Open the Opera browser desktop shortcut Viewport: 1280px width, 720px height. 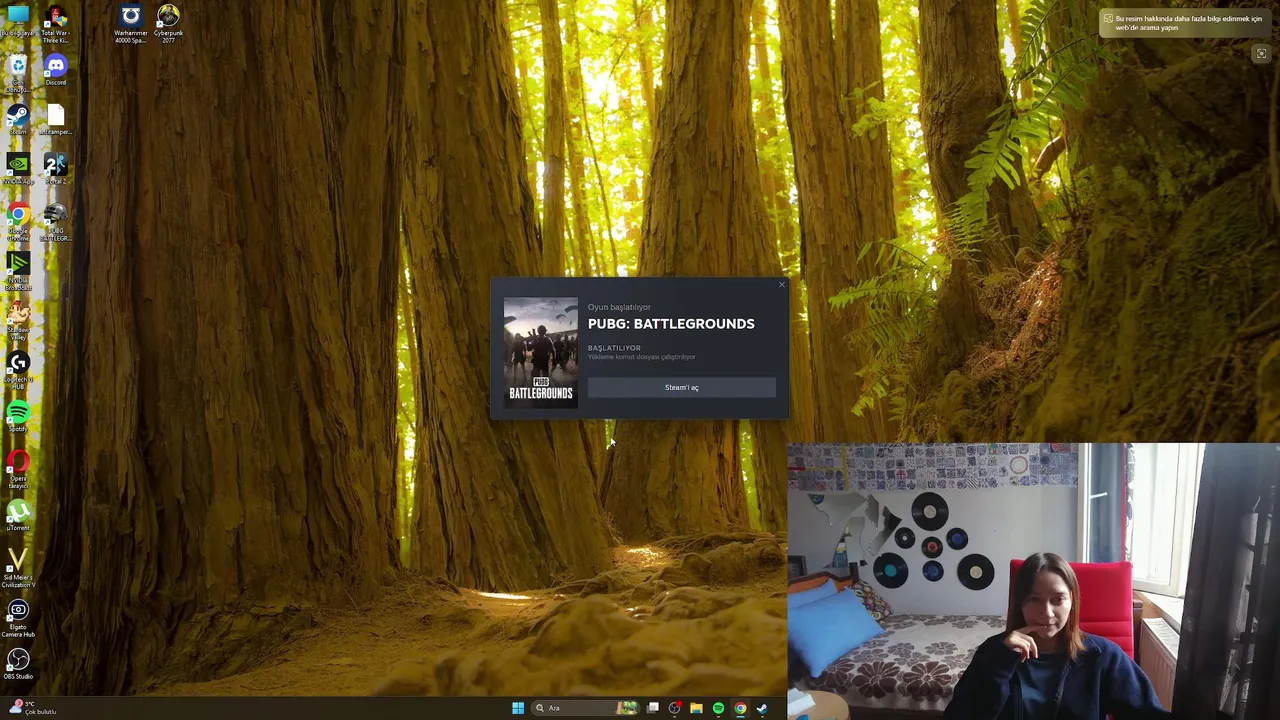[x=18, y=469]
